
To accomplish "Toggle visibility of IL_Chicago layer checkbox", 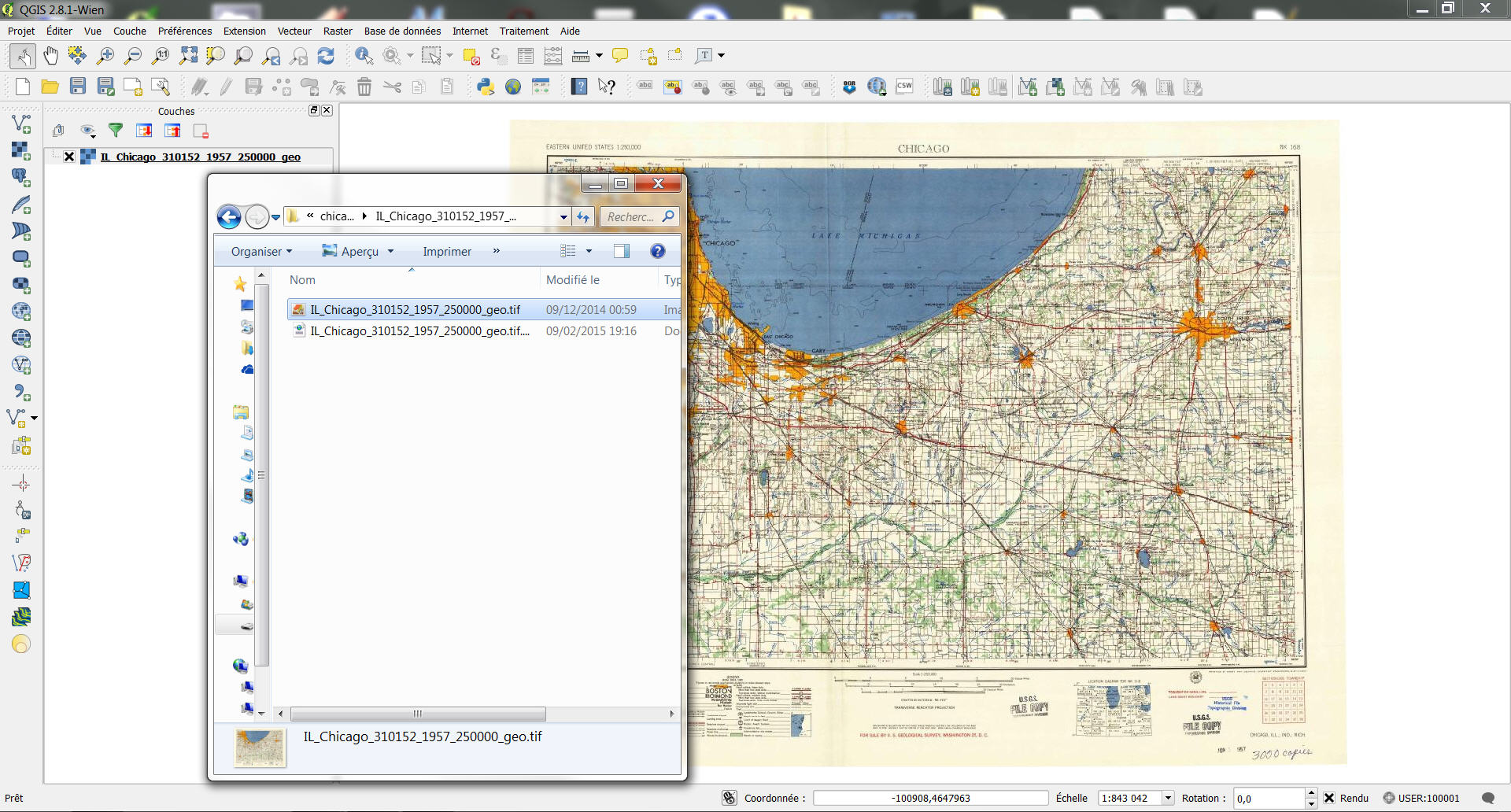I will pos(69,157).
